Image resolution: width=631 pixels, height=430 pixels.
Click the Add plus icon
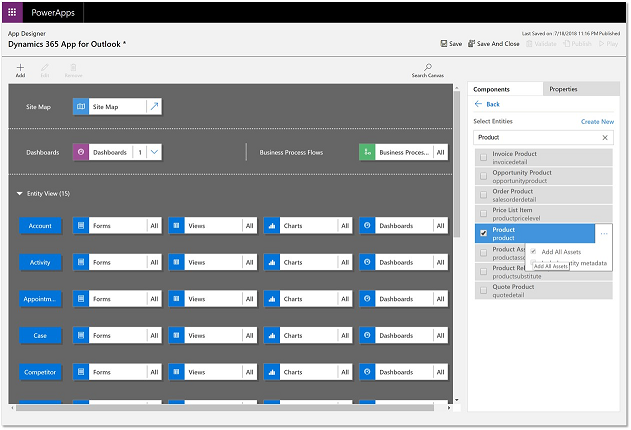pyautogui.click(x=20, y=68)
